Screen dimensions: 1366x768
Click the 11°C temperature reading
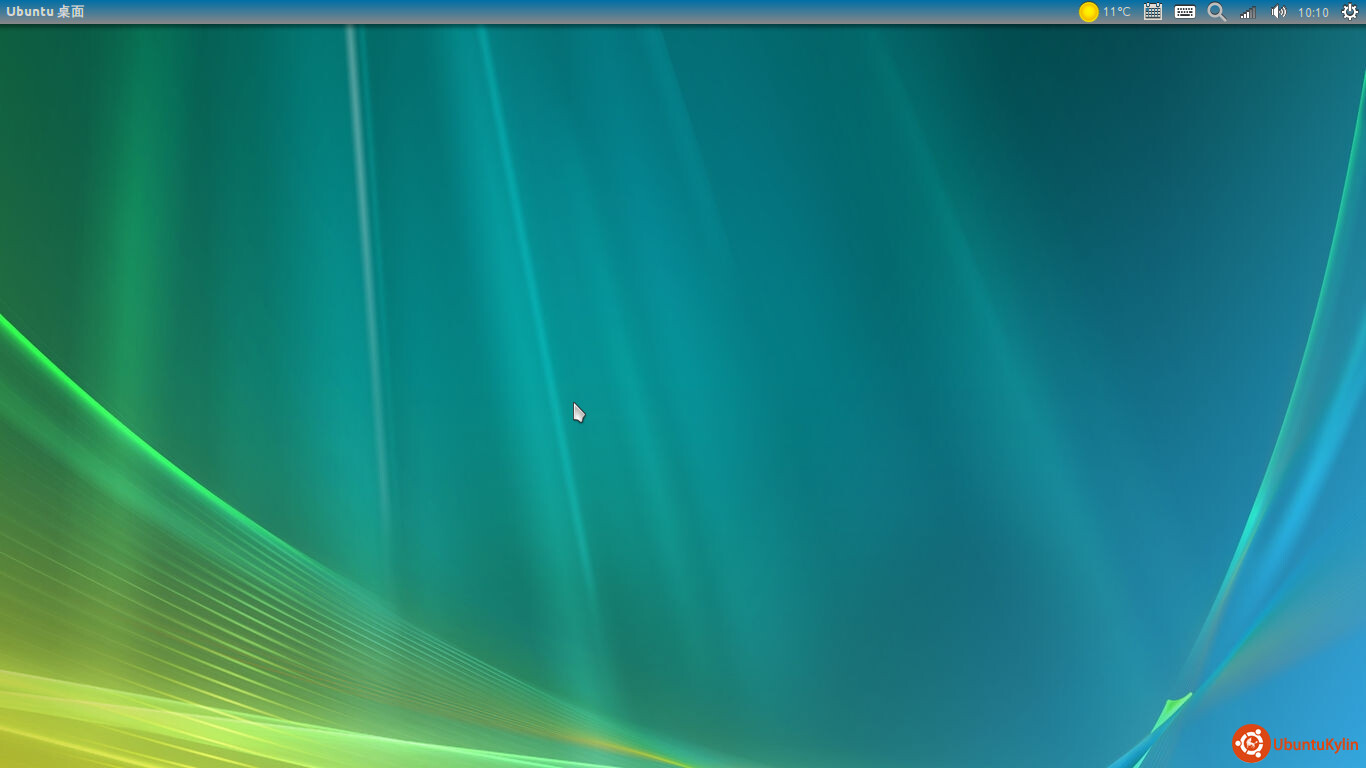point(1117,12)
